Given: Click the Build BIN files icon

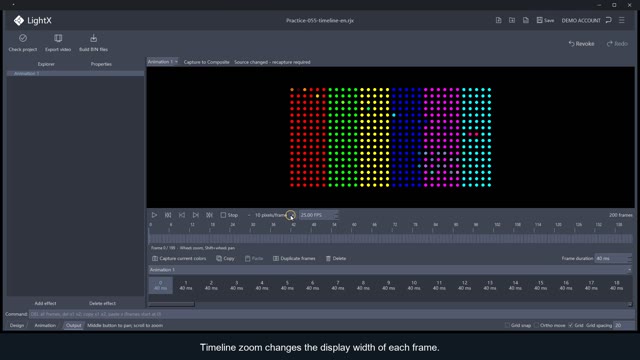Looking at the screenshot, I should coord(93,38).
